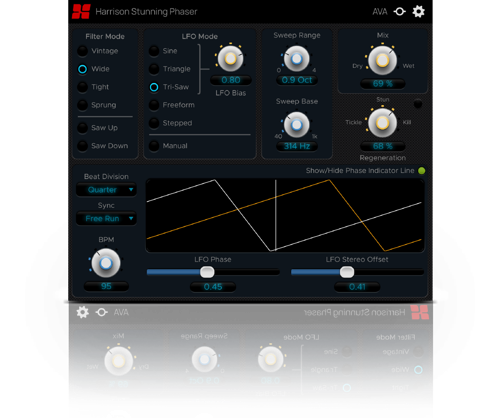Click the LFO waveform display
Image resolution: width=500 pixels, height=418 pixels.
285,215
